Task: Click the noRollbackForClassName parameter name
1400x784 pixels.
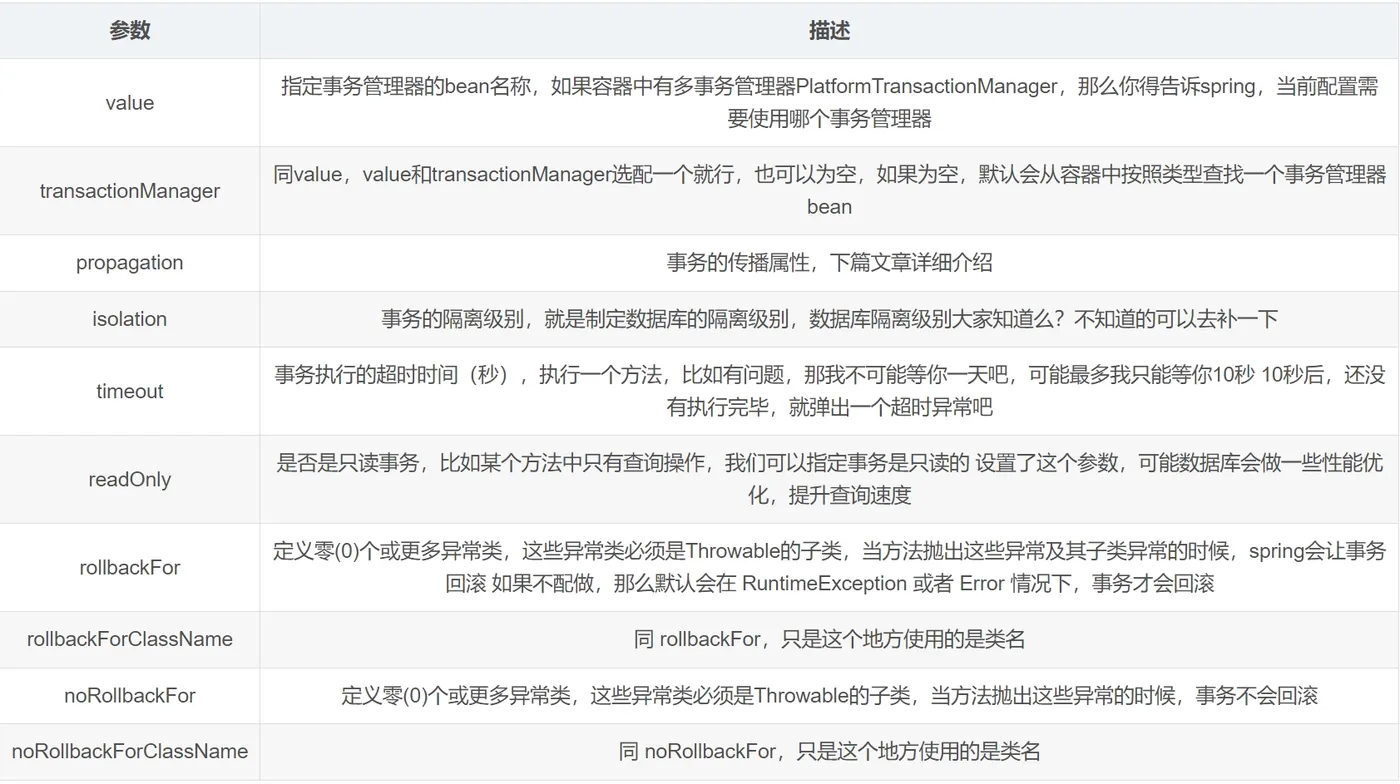Action: pyautogui.click(x=130, y=751)
